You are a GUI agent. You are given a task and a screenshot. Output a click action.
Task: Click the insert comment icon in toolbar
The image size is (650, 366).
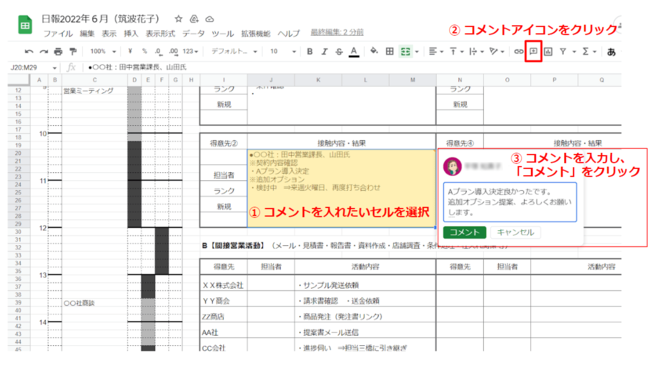533,51
